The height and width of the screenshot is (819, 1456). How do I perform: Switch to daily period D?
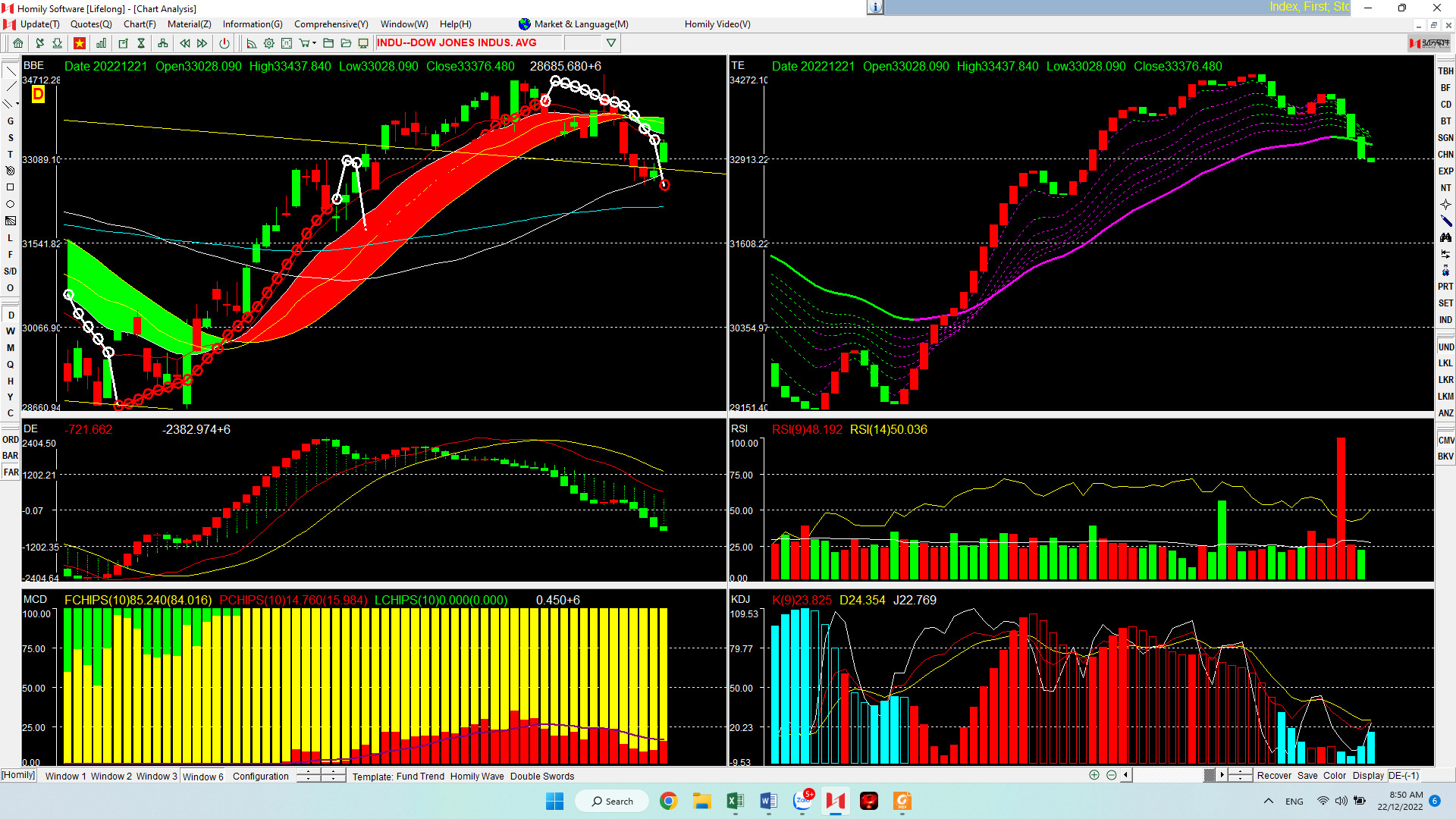point(11,315)
